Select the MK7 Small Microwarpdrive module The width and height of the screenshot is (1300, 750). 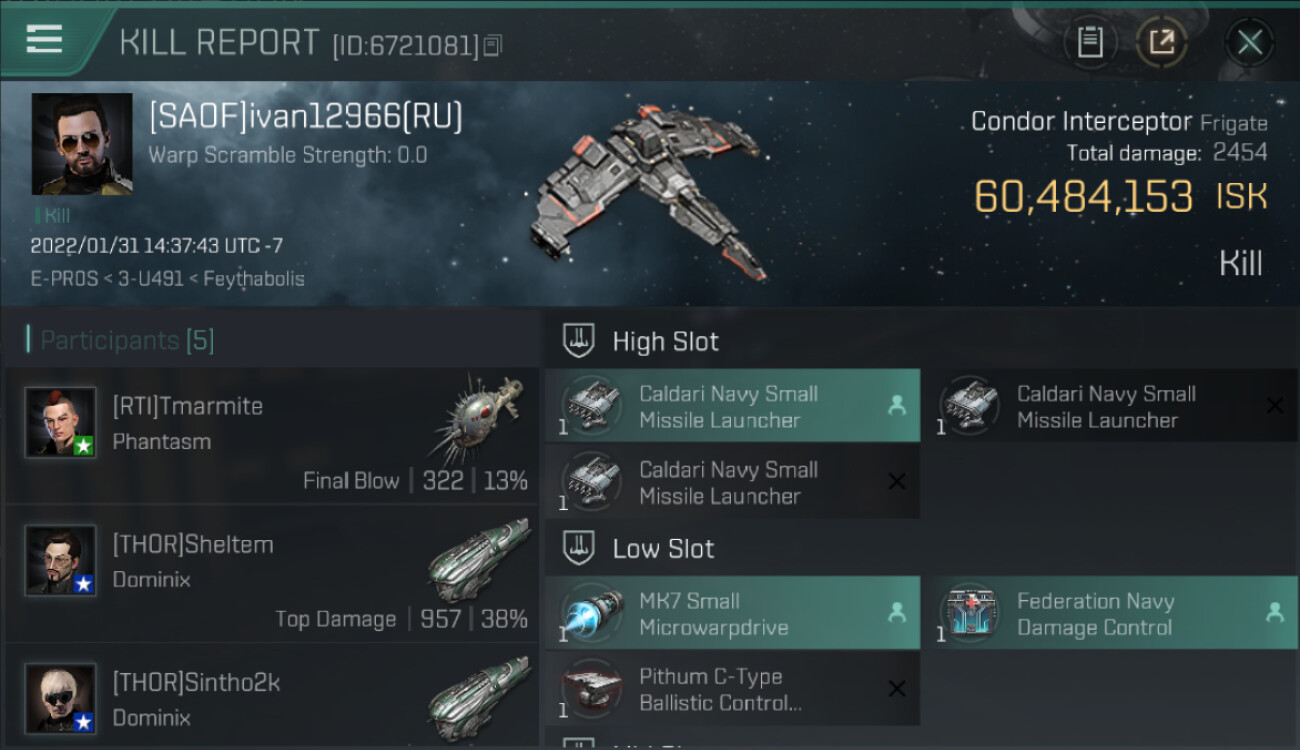coord(732,614)
